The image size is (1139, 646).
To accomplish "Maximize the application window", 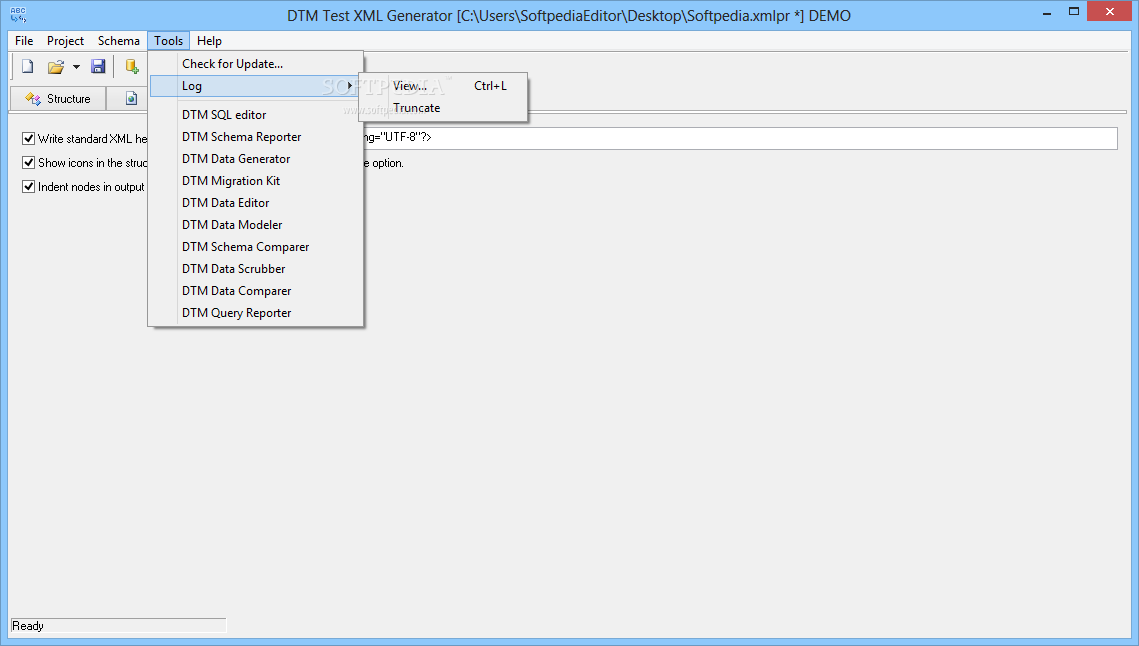I will tap(1074, 12).
